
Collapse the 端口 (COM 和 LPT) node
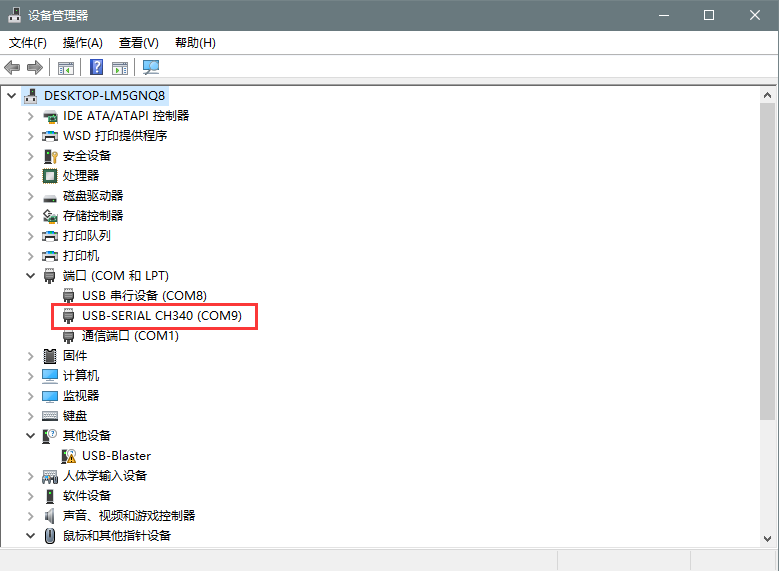pos(31,276)
